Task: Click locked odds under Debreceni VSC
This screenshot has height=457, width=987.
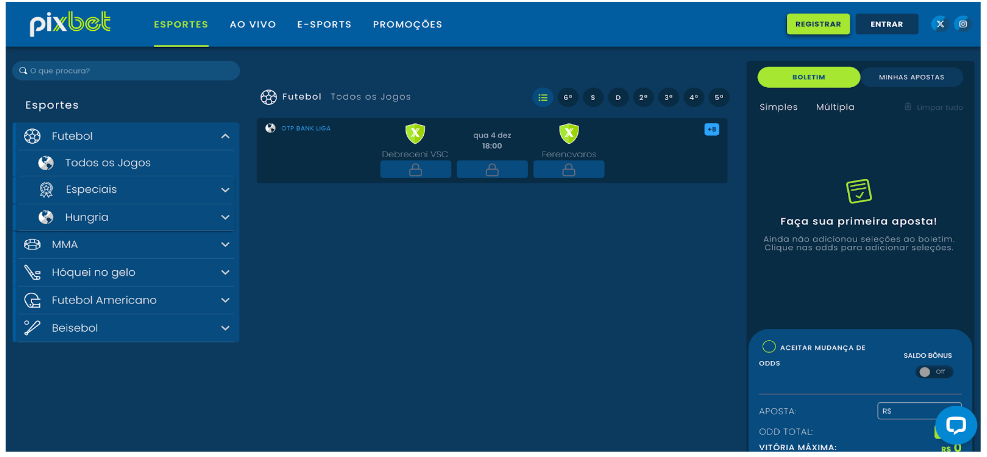Action: click(x=415, y=169)
